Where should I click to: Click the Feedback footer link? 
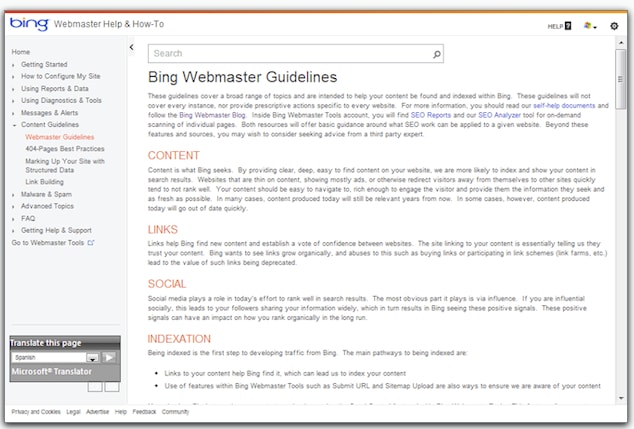144,412
